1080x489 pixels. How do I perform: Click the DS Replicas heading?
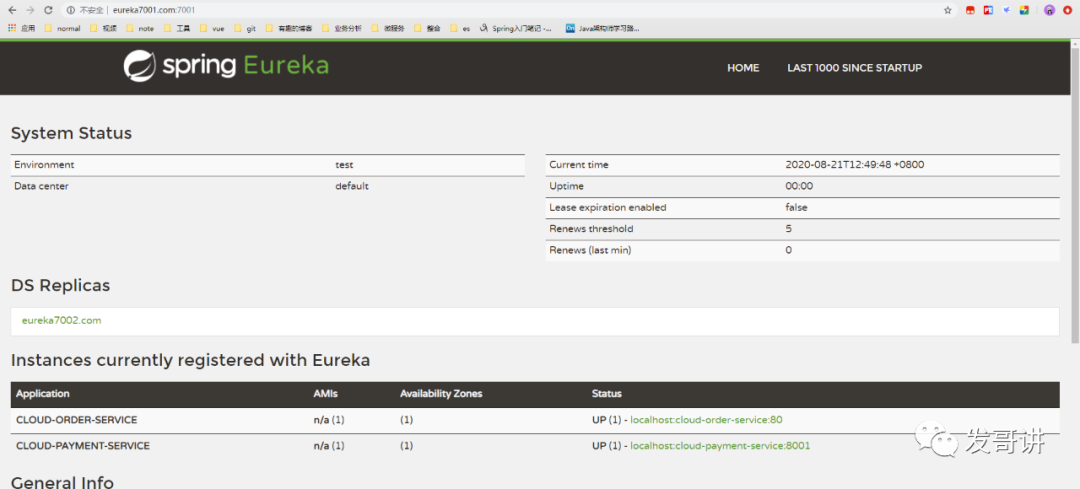pos(61,285)
